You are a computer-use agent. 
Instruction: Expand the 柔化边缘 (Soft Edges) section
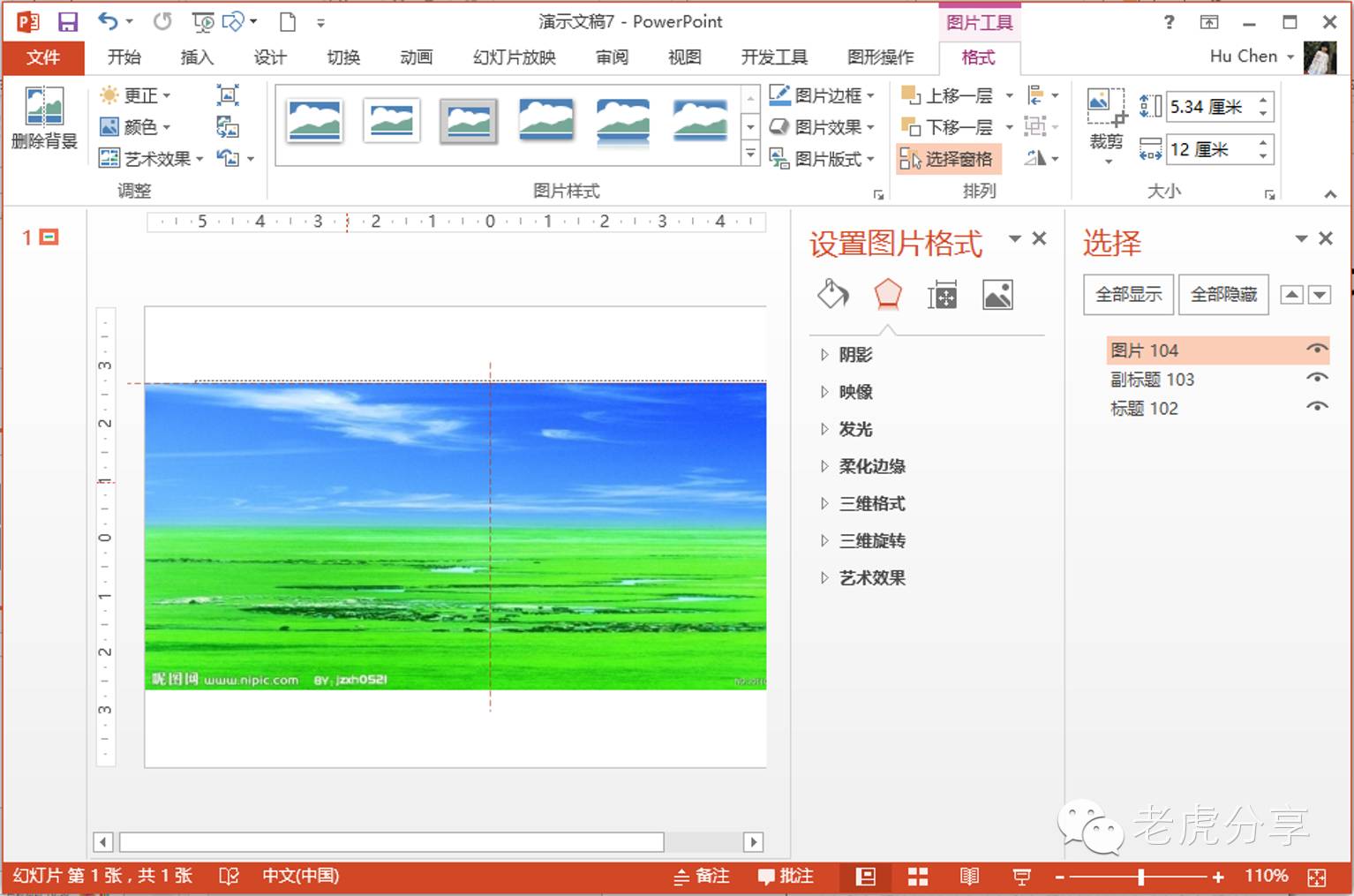click(824, 466)
